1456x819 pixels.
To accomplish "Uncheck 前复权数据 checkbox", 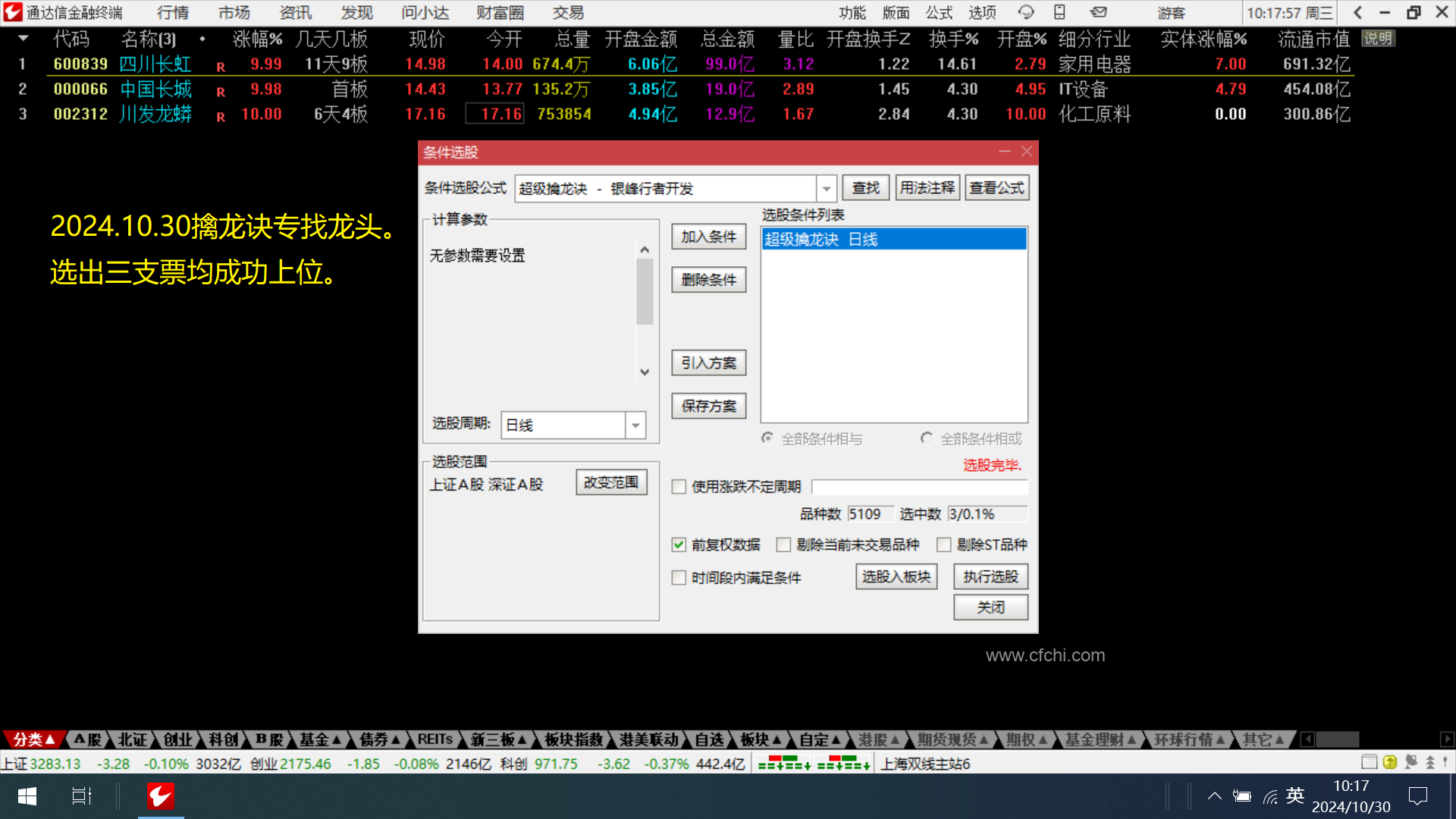I will tap(679, 544).
